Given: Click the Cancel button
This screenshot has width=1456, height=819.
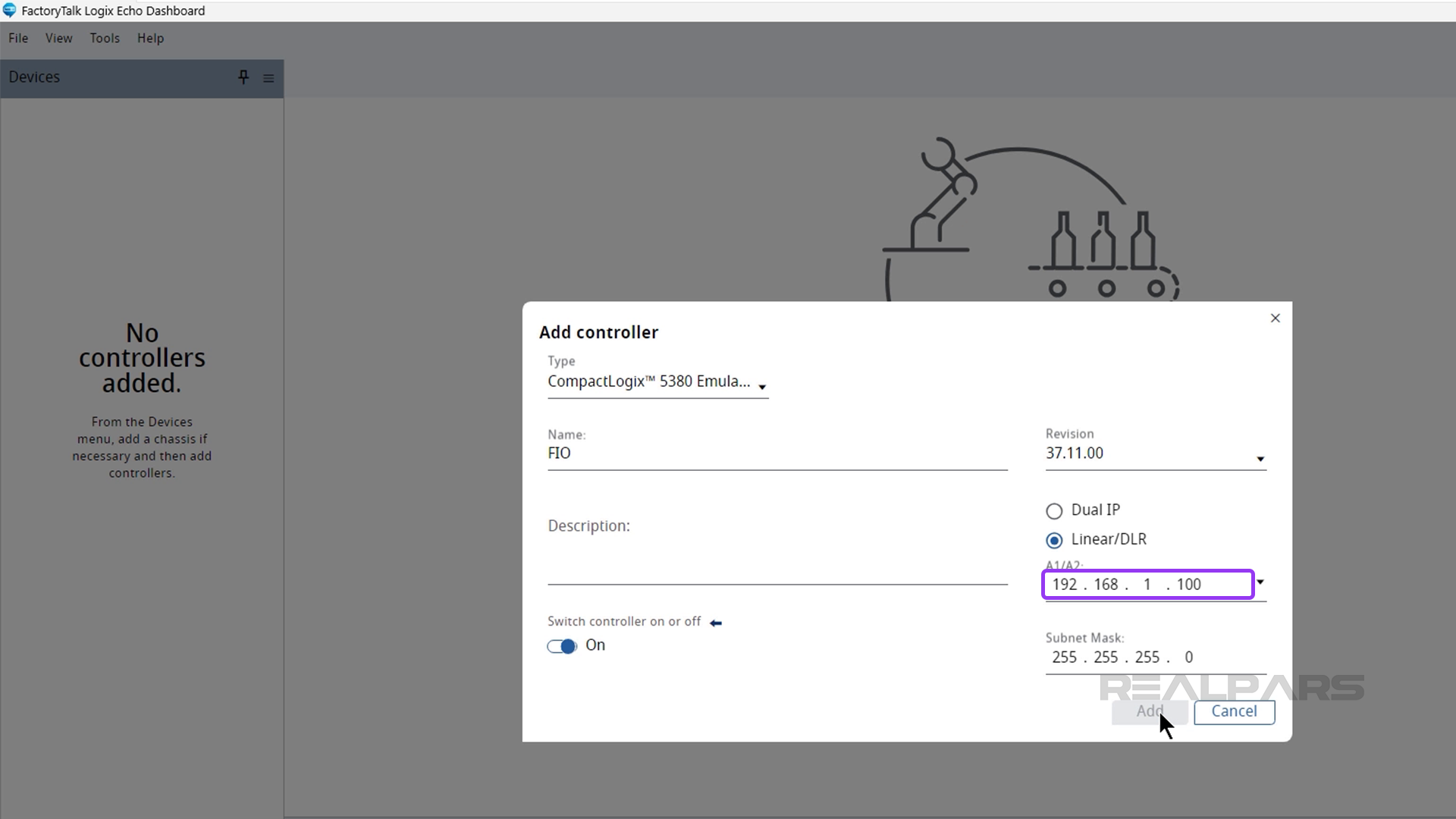Looking at the screenshot, I should click(1234, 711).
